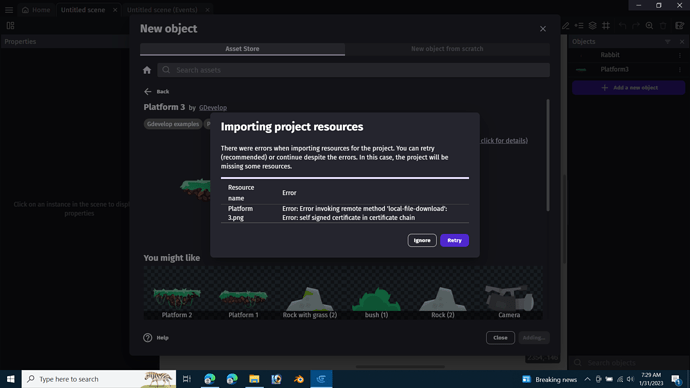This screenshot has width=690, height=388.
Task: Click the undo toolbar icon
Action: [x=622, y=26]
